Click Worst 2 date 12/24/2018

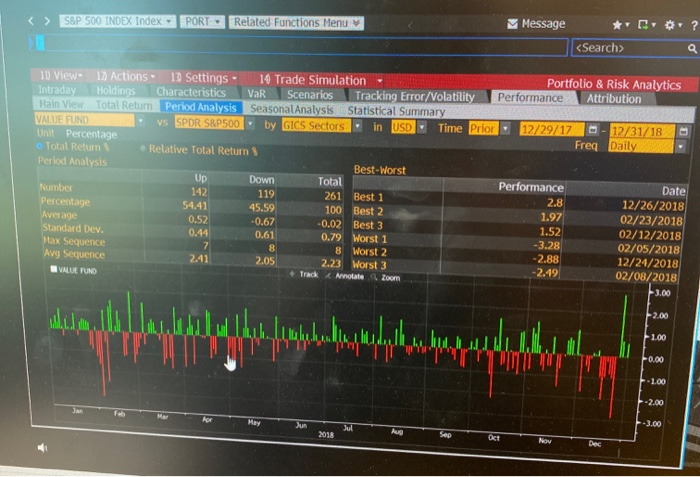[648, 262]
